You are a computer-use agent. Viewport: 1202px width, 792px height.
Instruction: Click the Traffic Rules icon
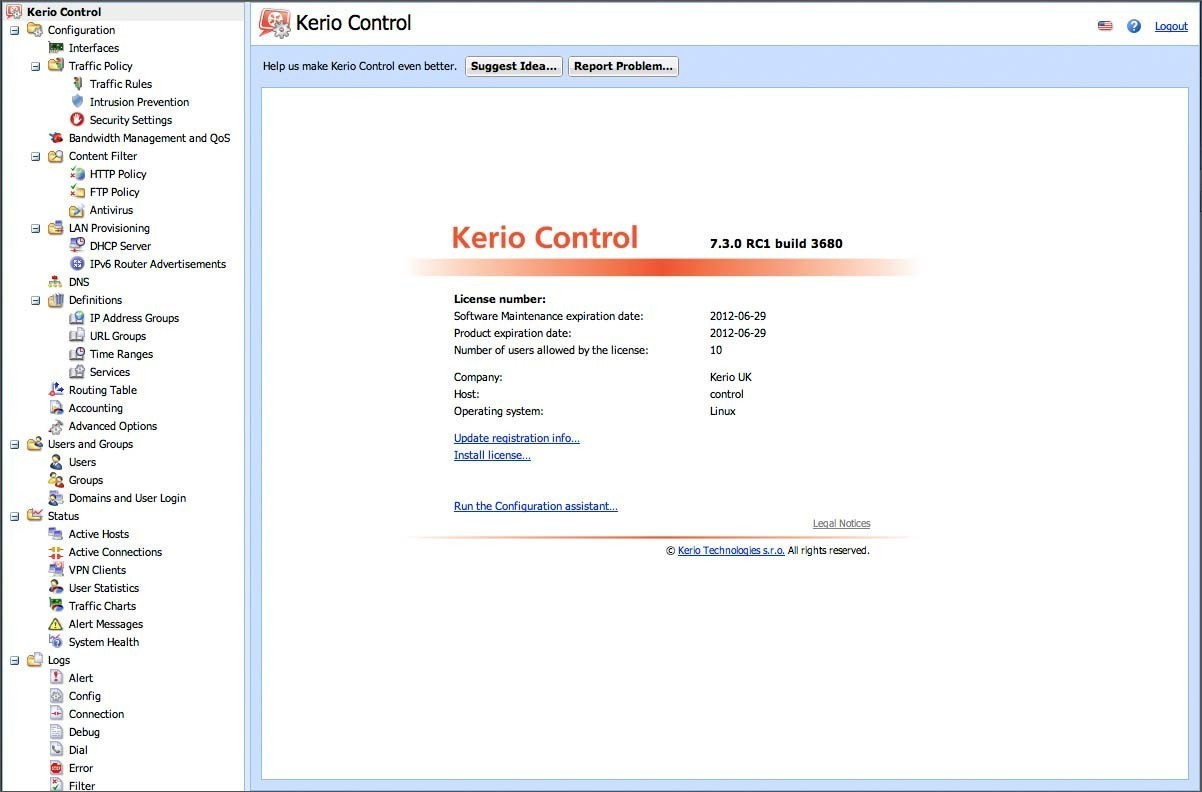77,84
